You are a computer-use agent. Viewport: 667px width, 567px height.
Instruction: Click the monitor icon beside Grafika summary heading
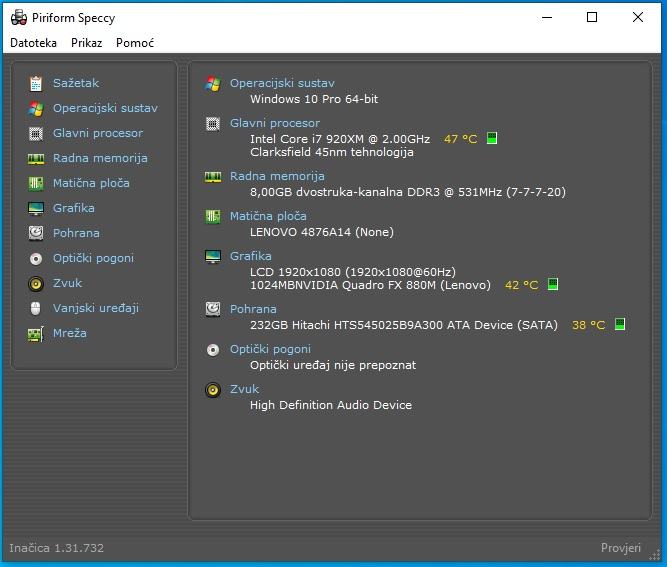[x=213, y=256]
